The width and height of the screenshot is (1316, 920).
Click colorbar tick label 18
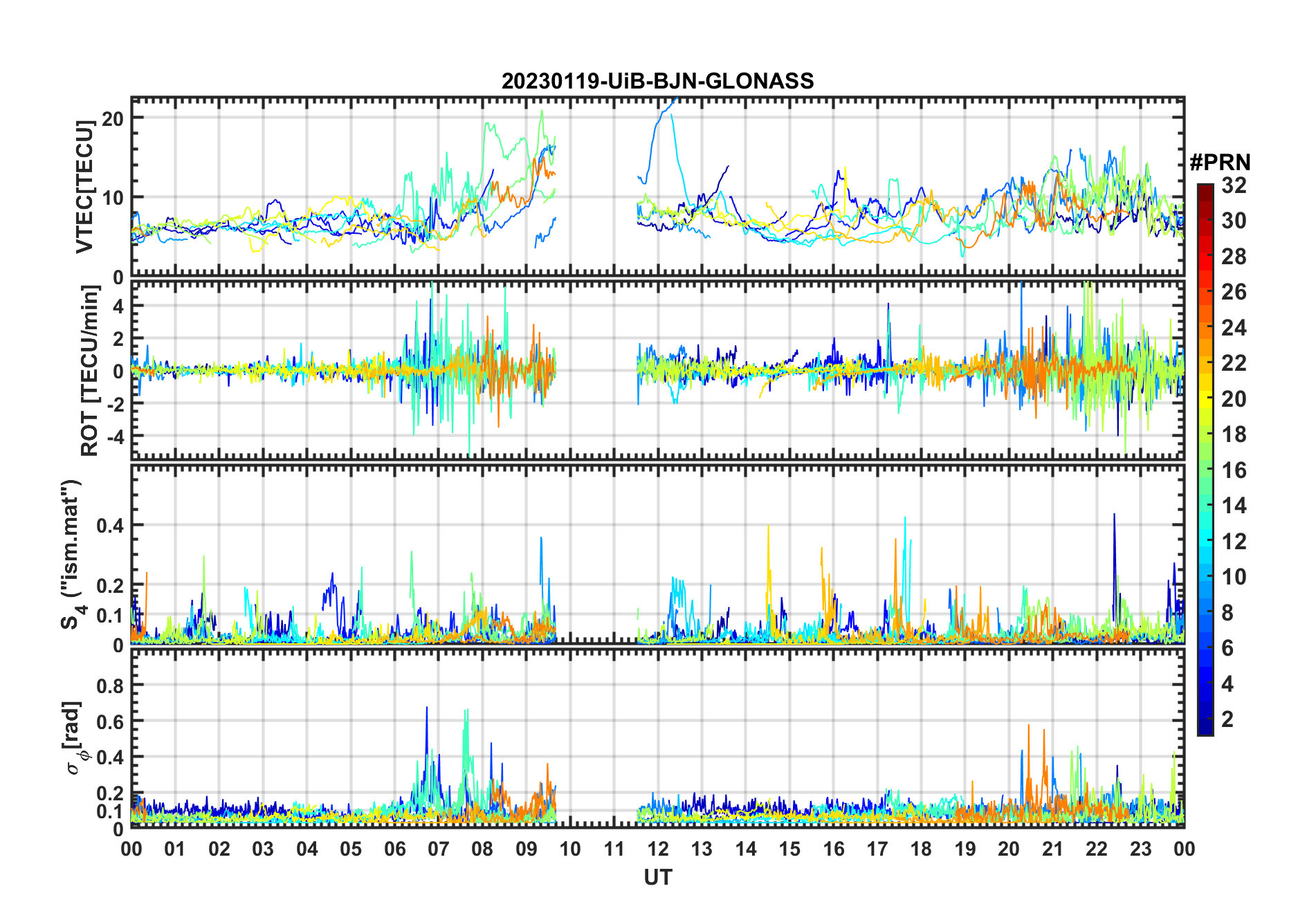point(1234,434)
